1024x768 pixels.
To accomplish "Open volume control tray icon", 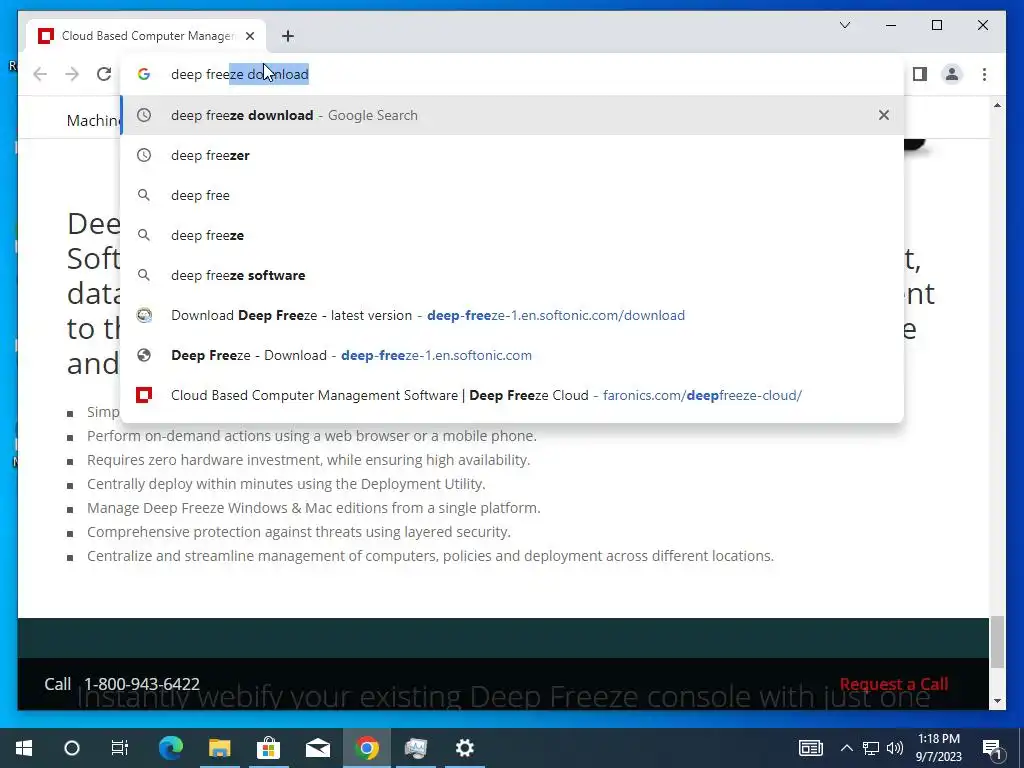I will 895,748.
